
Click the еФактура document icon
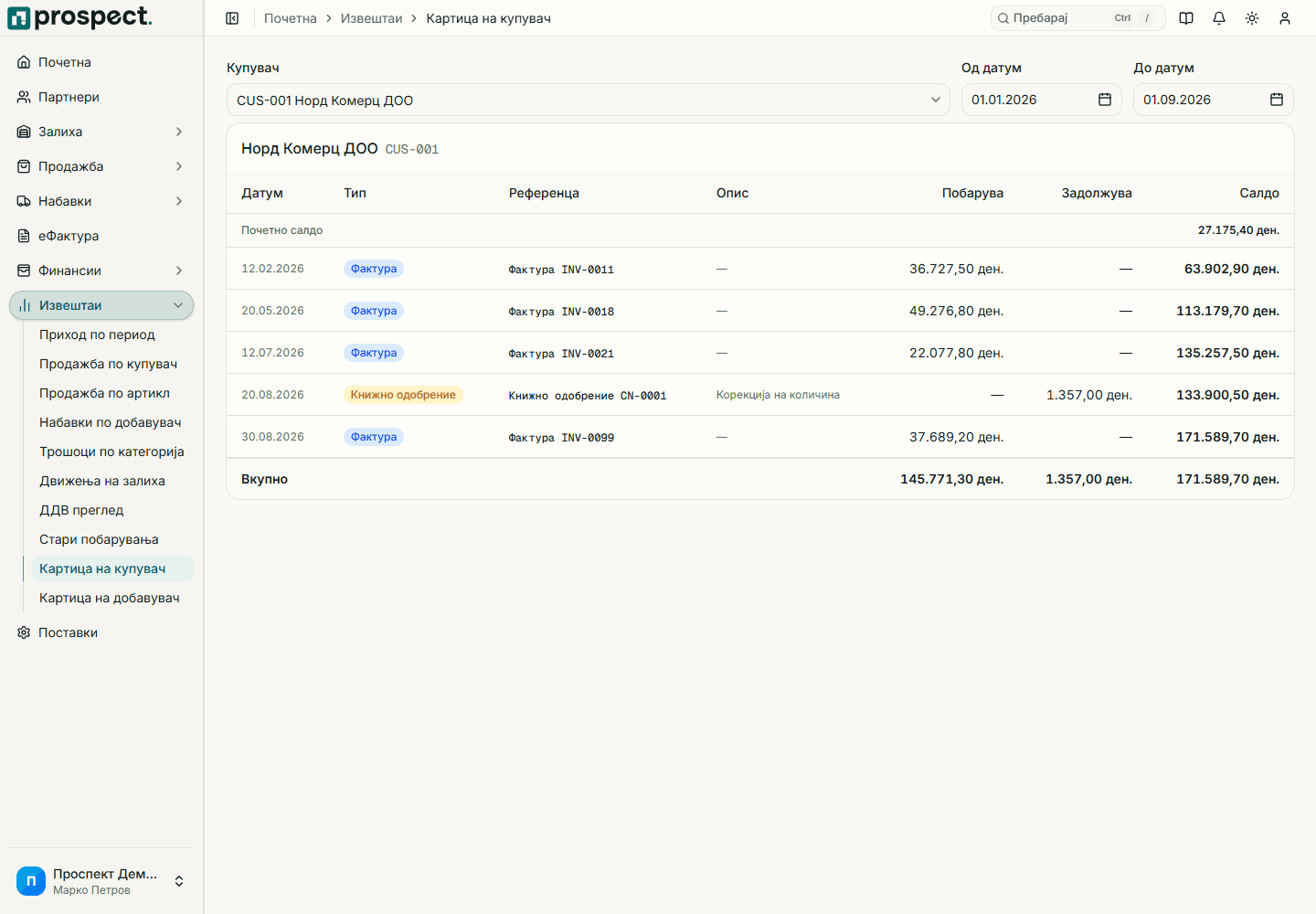tap(24, 236)
